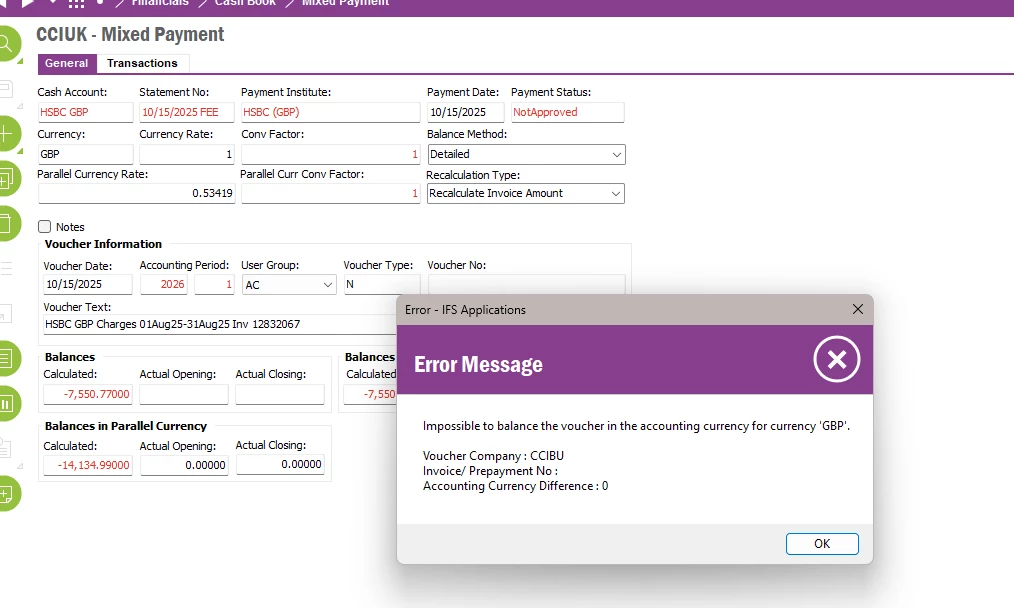Click the Accounting Period number field
Viewport: 1014px width, 608px height.
tap(214, 285)
